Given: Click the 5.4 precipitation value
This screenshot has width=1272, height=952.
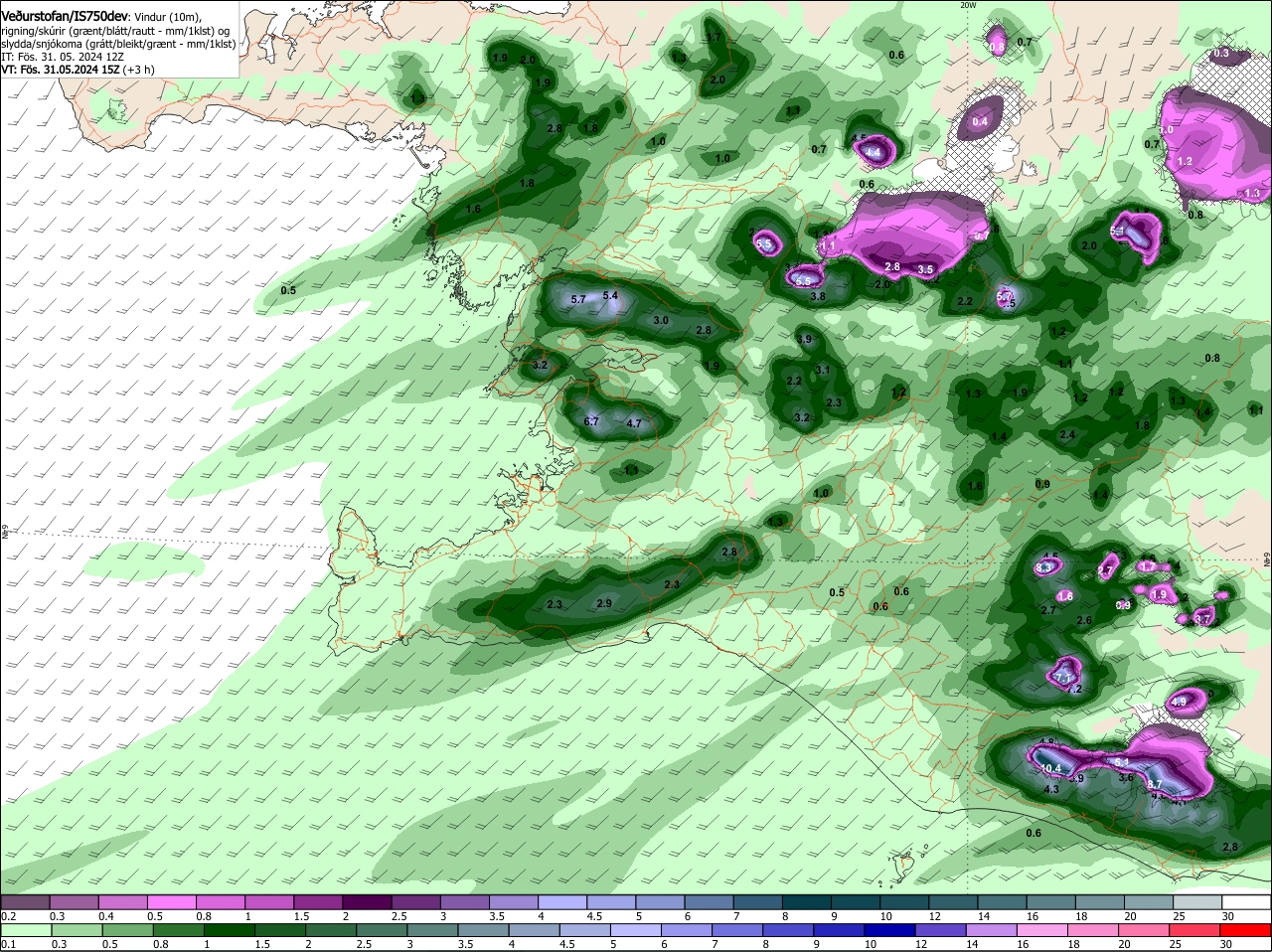Looking at the screenshot, I should coord(610,295).
